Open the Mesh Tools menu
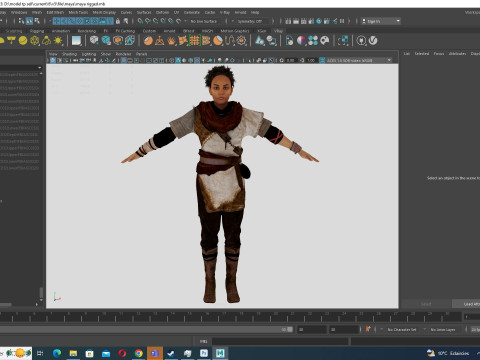Viewport: 480px width, 360px height. click(78, 12)
